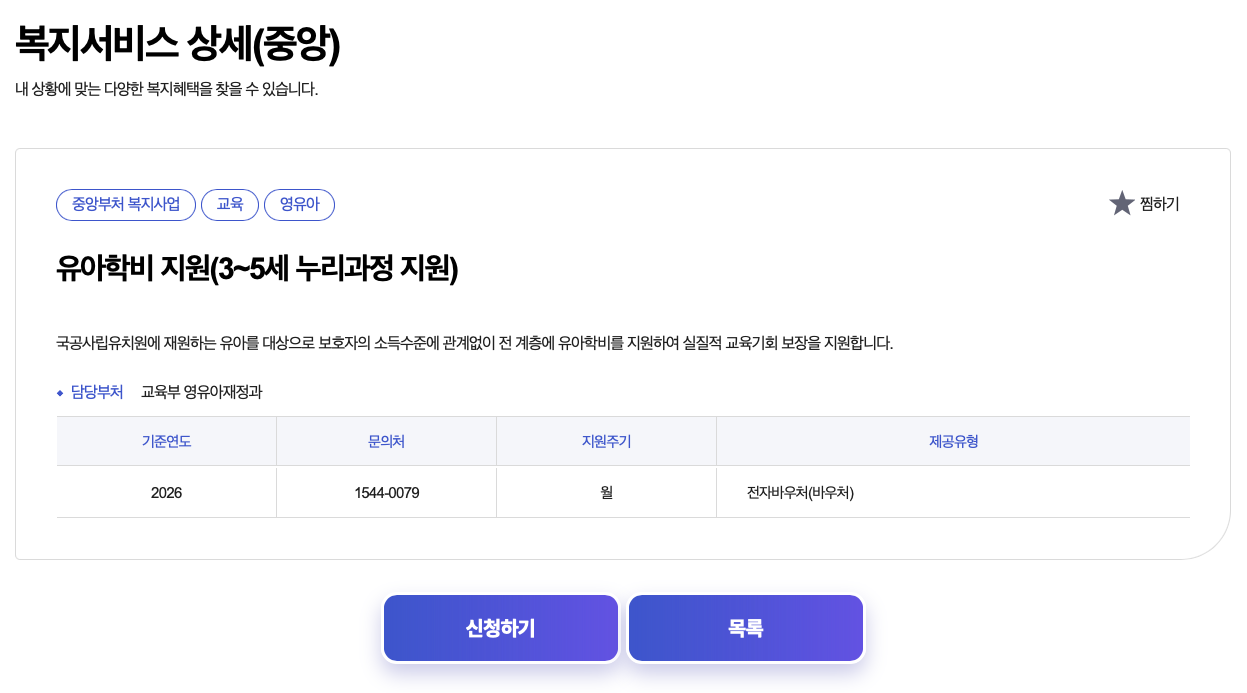Select the 지원주기 column header

[x=606, y=440]
